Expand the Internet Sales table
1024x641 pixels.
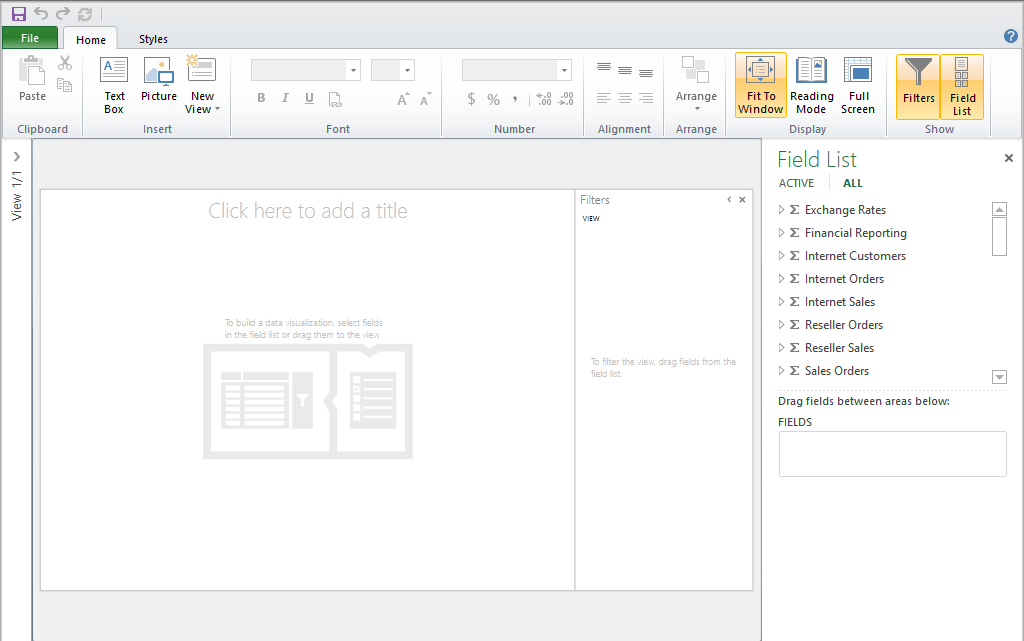tap(782, 302)
